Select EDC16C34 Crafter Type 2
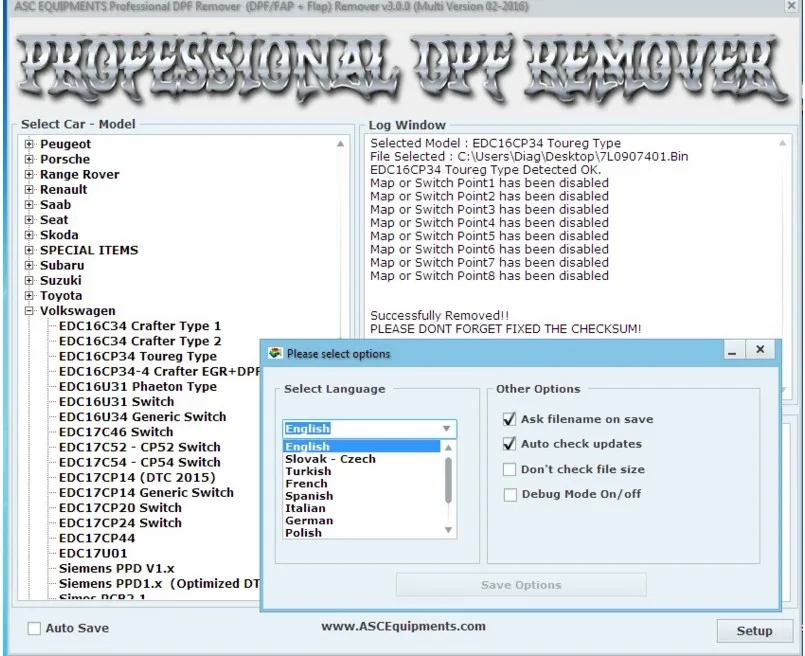 pos(140,341)
